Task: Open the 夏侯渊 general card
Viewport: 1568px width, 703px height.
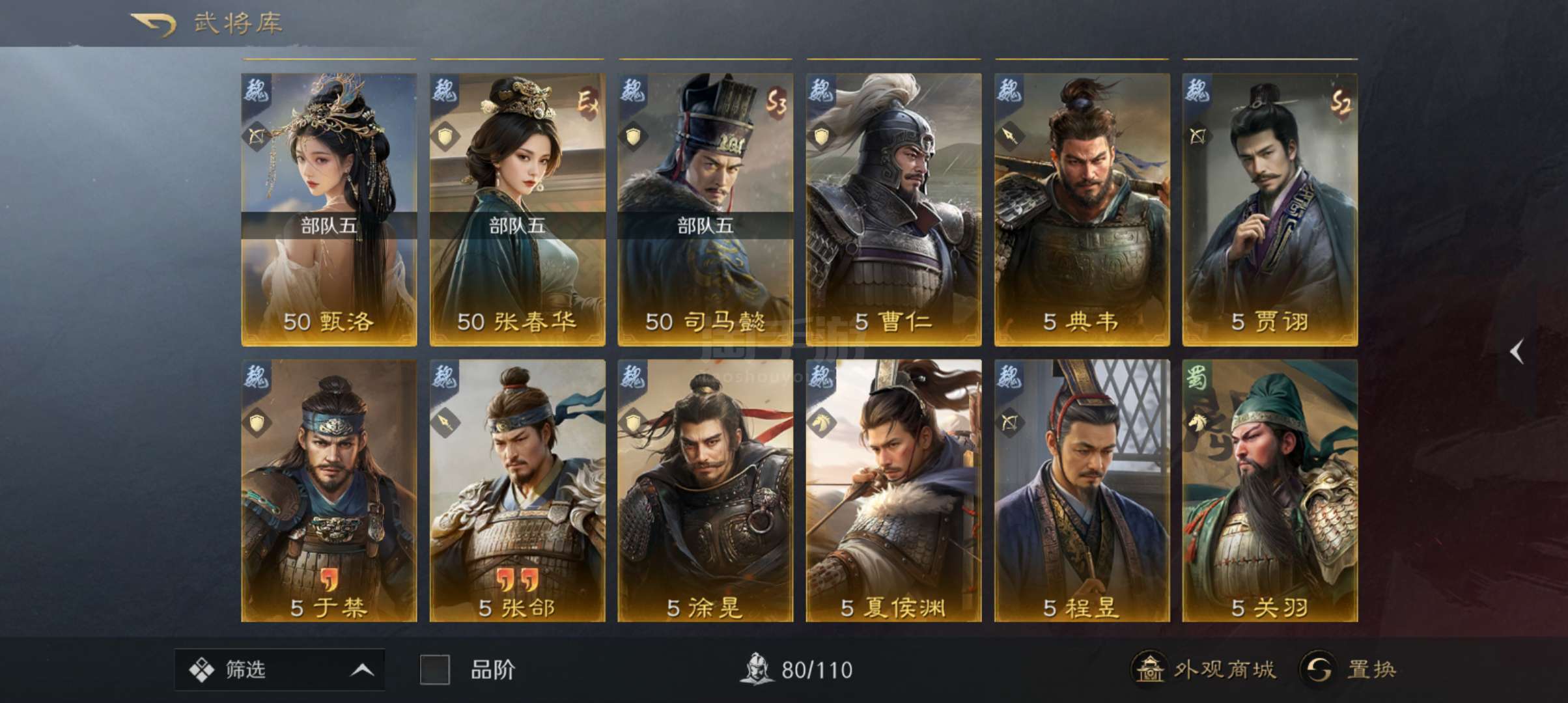Action: click(893, 491)
